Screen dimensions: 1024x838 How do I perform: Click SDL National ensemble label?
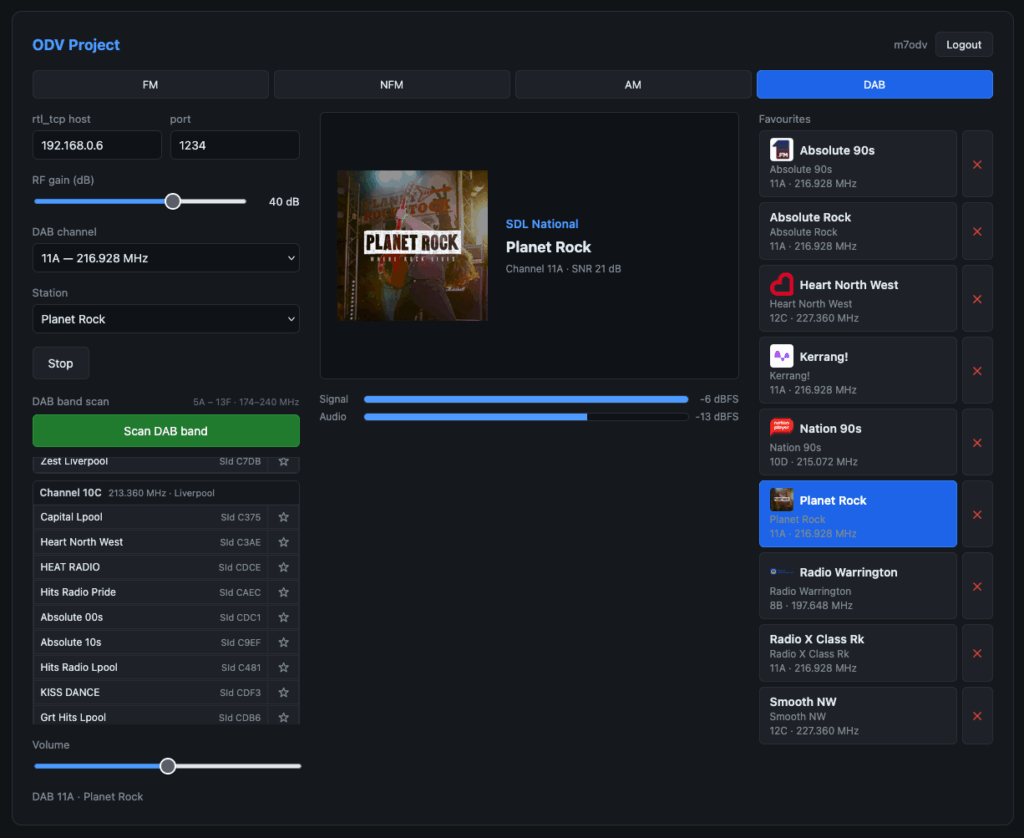coord(542,224)
